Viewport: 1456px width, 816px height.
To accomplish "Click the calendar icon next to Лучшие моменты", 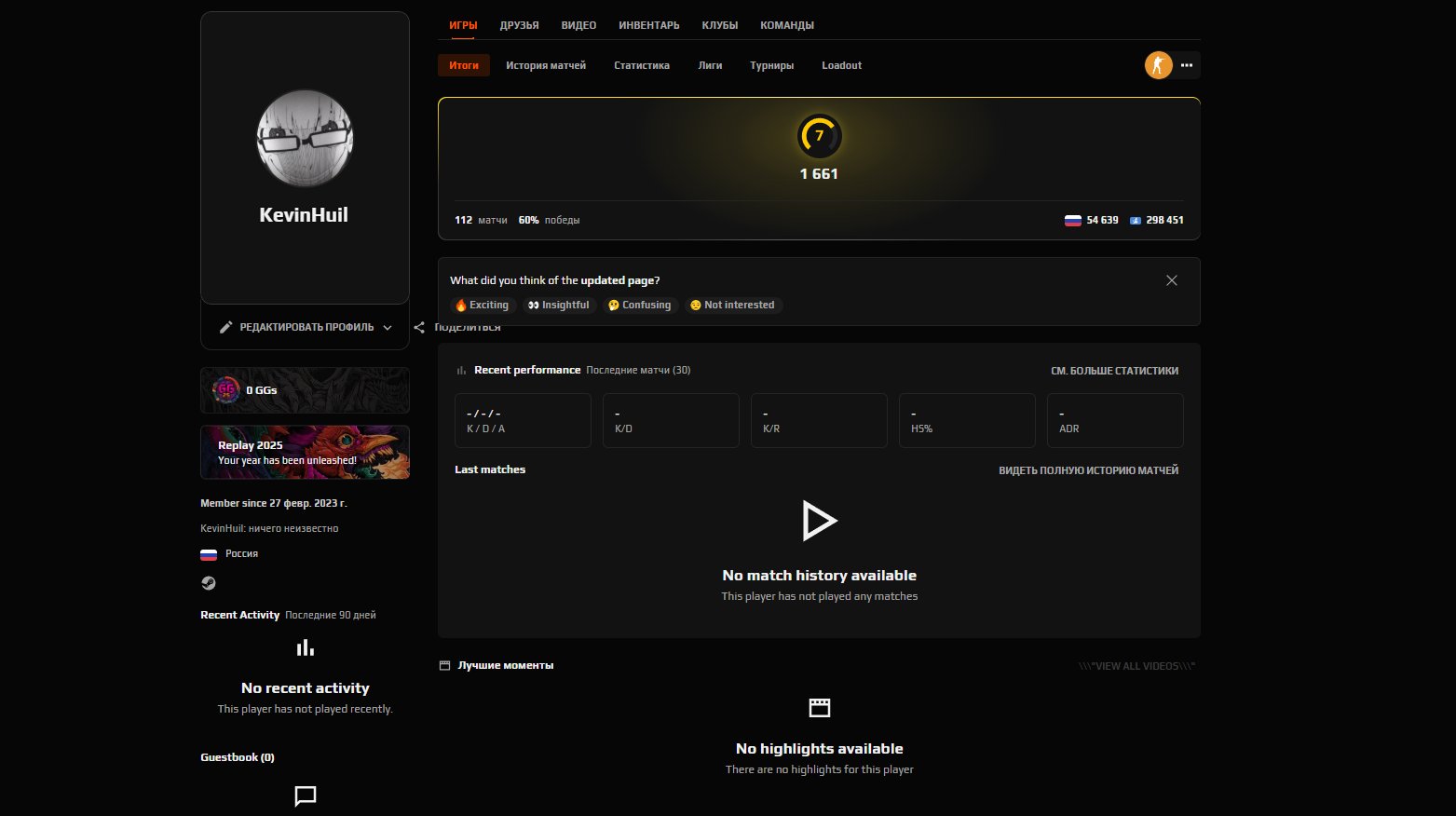I will (445, 664).
